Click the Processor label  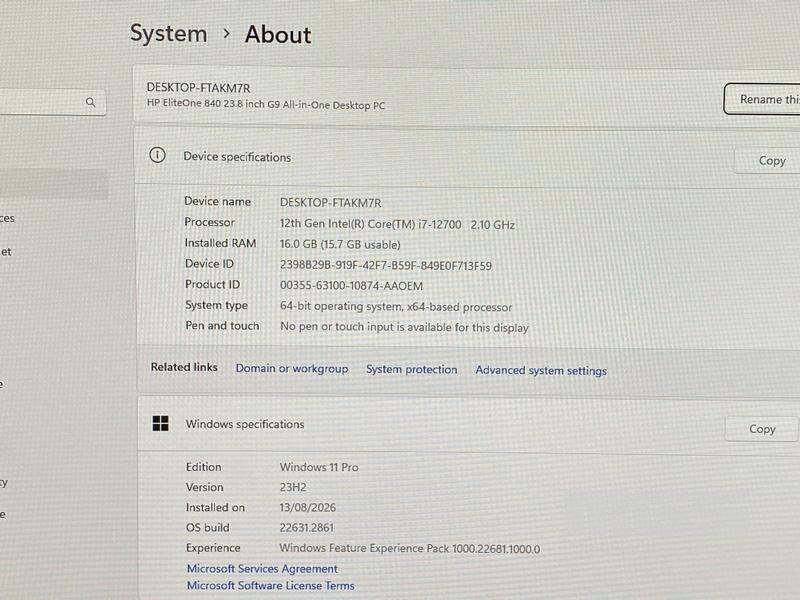(209, 222)
